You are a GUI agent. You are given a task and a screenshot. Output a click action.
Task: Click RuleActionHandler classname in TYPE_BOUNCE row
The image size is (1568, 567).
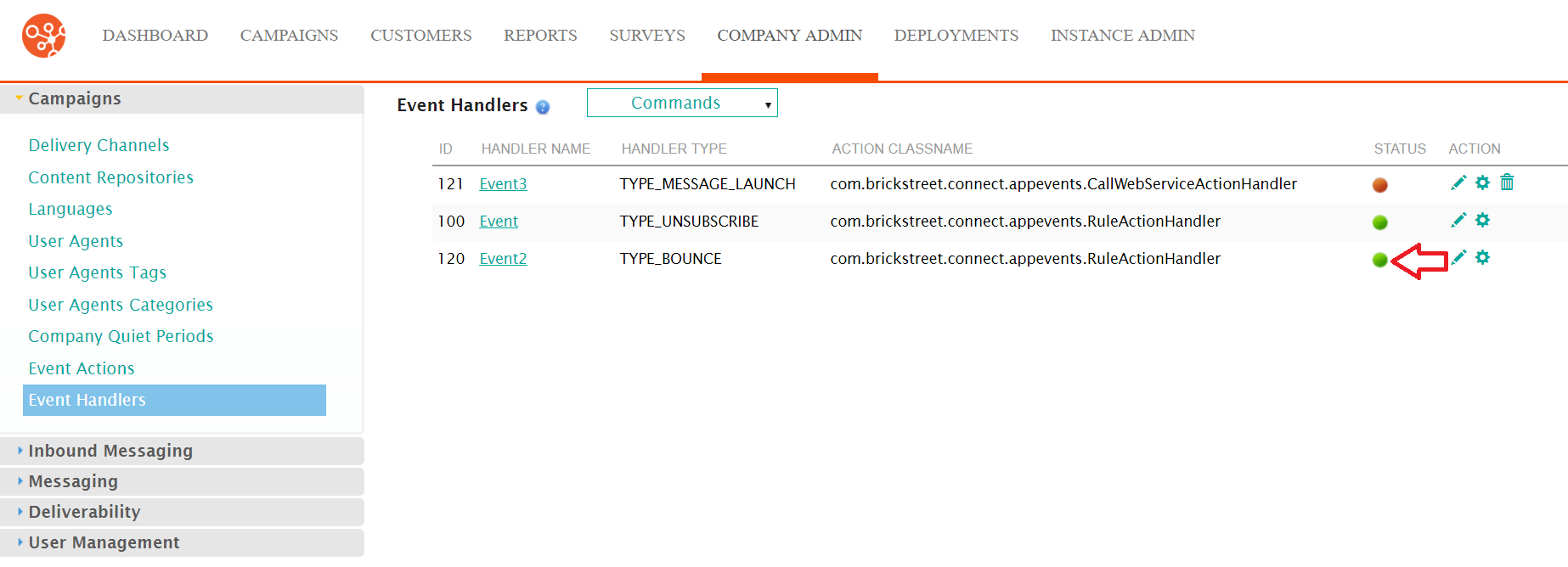[x=1025, y=259]
